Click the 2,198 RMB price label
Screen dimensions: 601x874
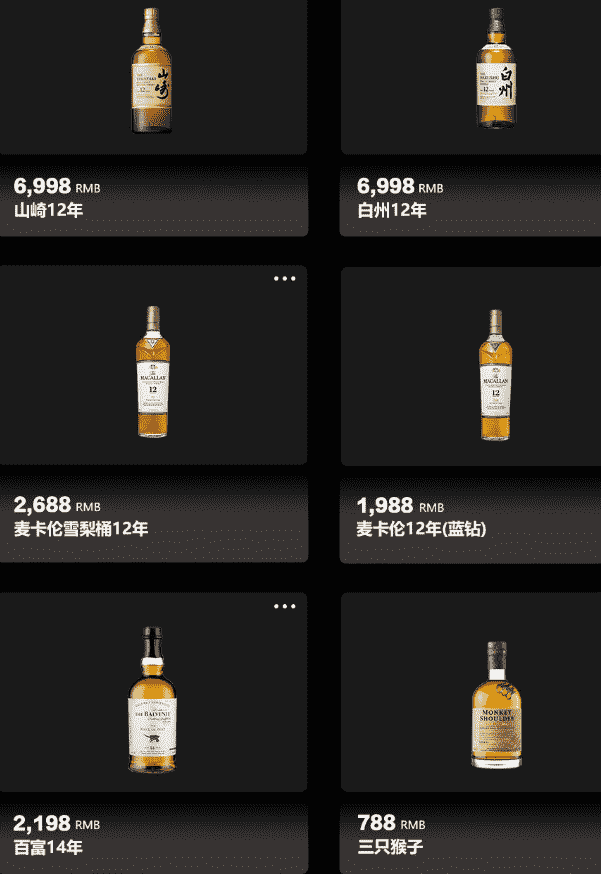tap(57, 823)
